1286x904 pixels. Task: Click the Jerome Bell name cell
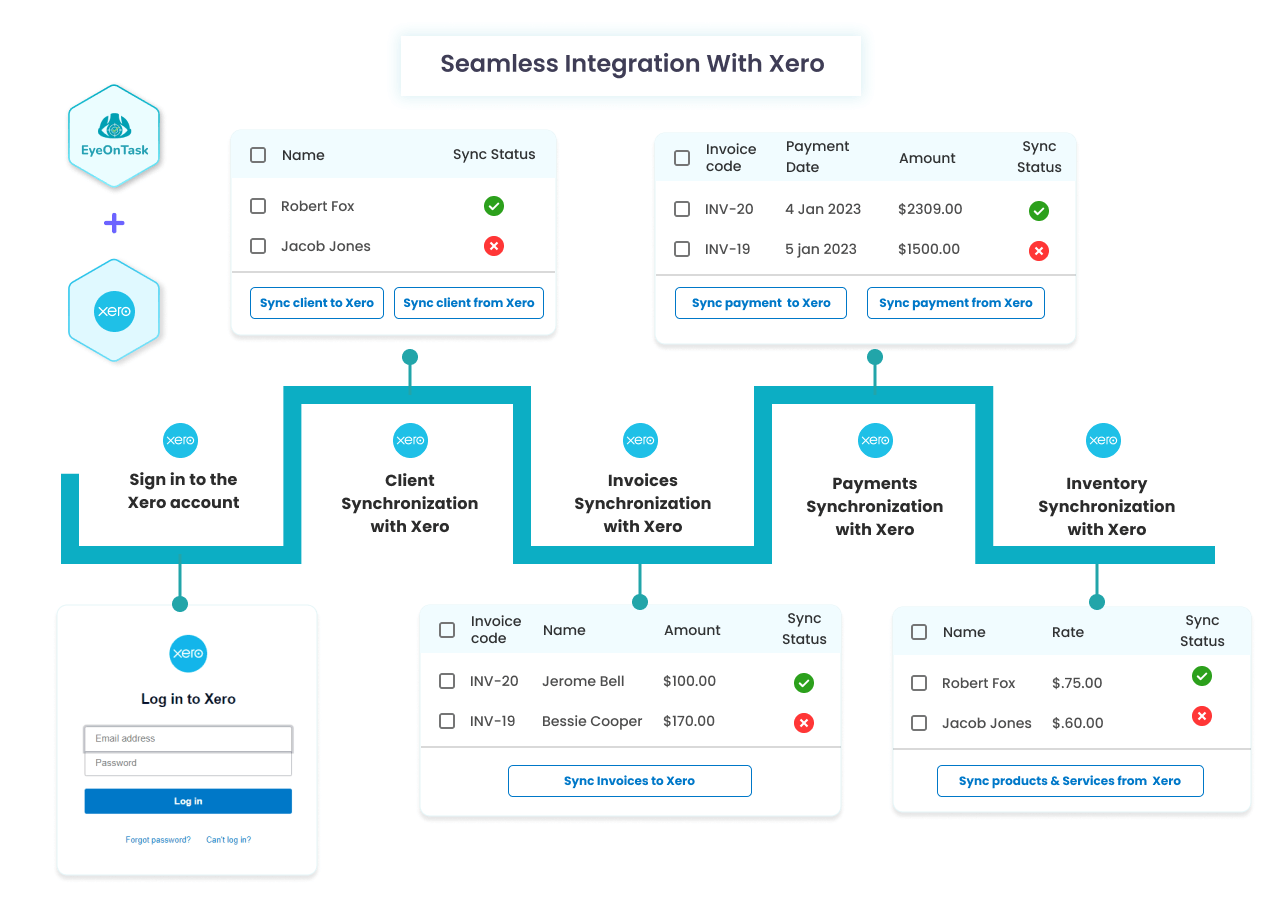tap(583, 681)
